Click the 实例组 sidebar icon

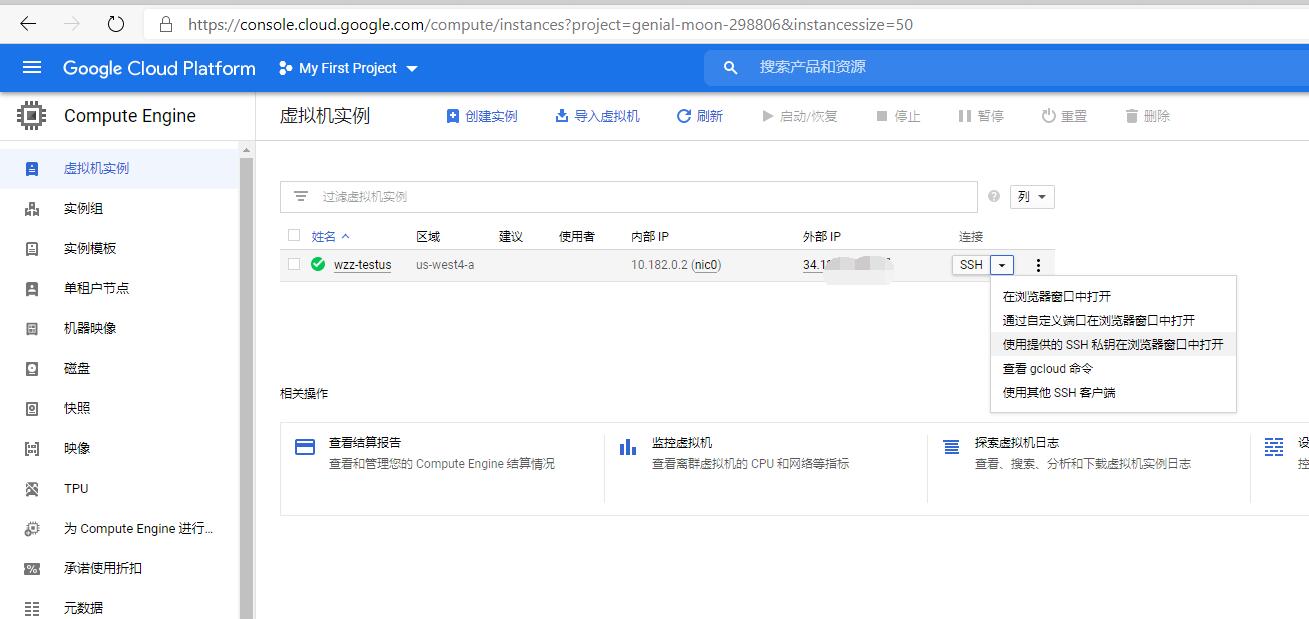pyautogui.click(x=32, y=208)
